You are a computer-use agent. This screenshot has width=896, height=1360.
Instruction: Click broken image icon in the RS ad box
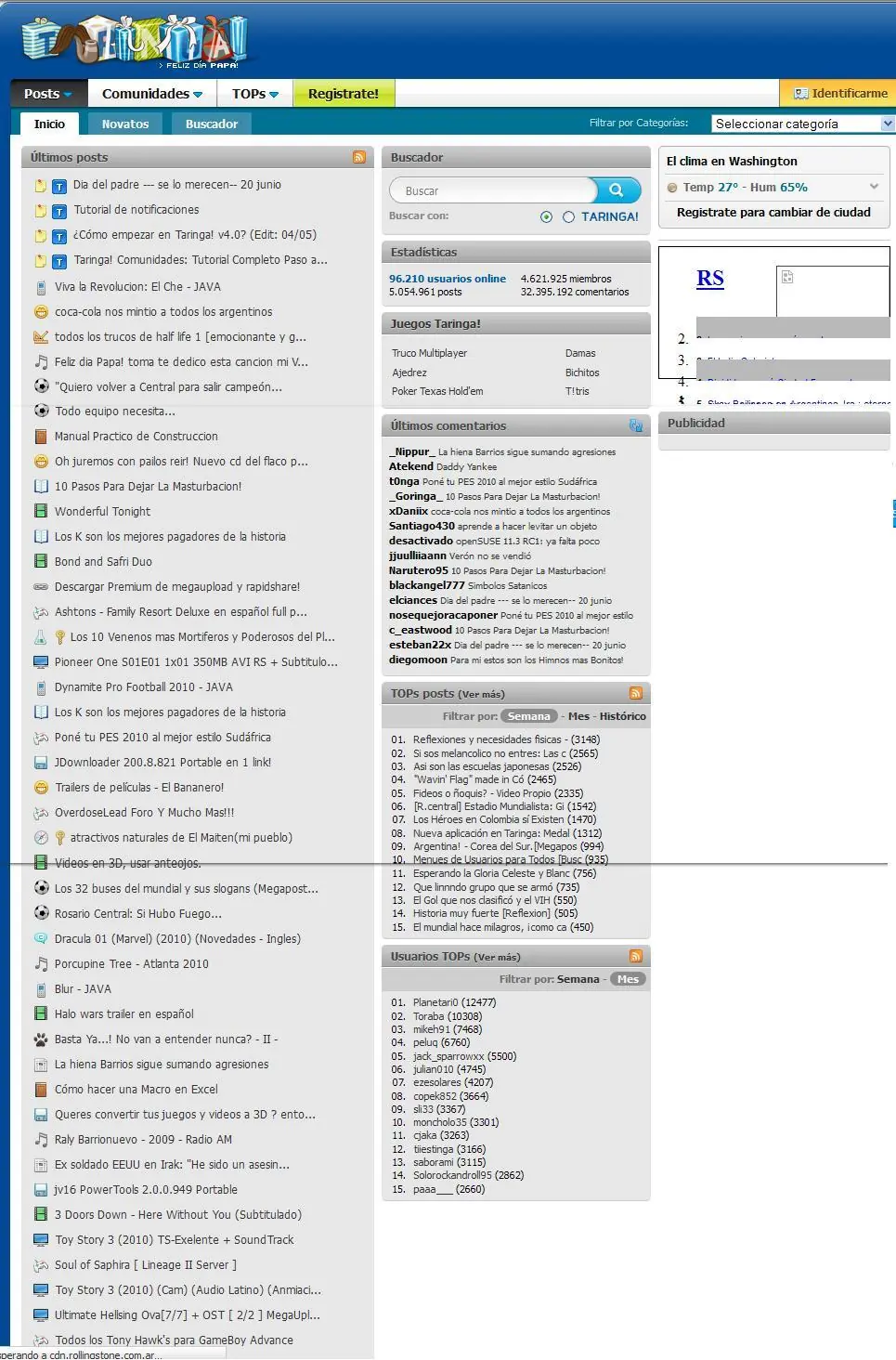[x=786, y=277]
